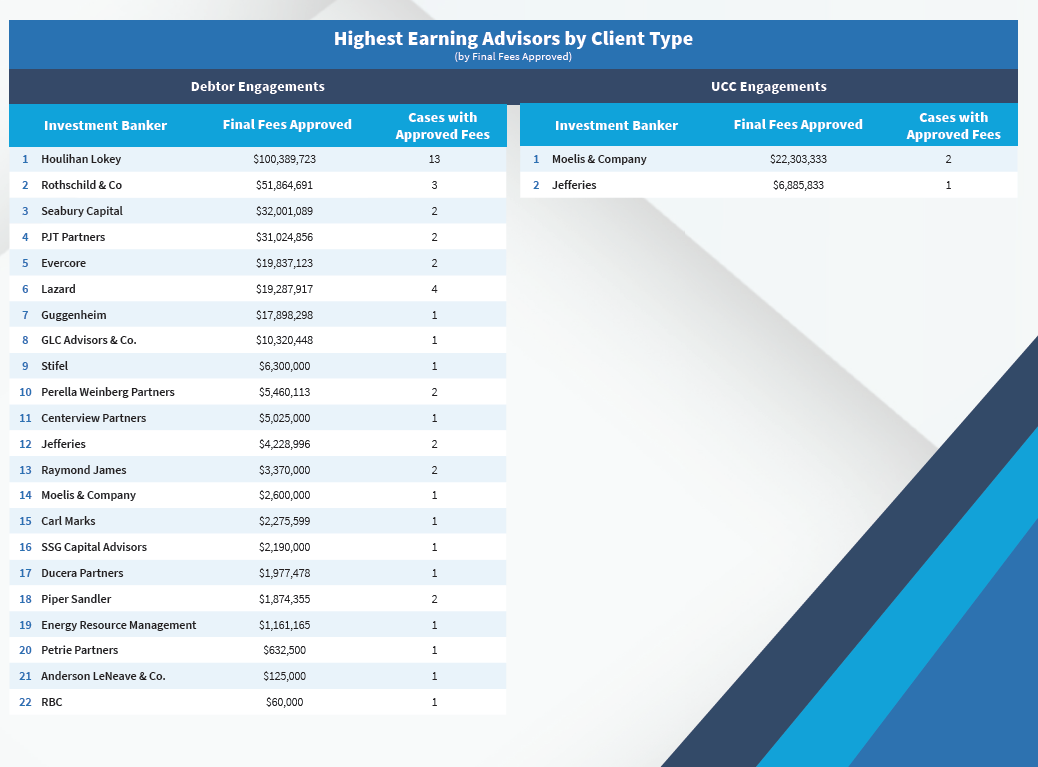Select the Debtor Engagements section header

tap(257, 86)
